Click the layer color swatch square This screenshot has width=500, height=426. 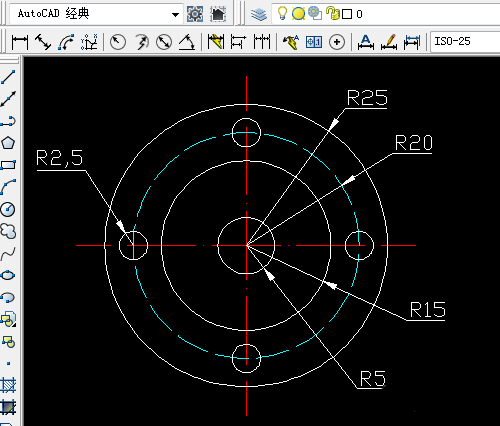tap(347, 14)
